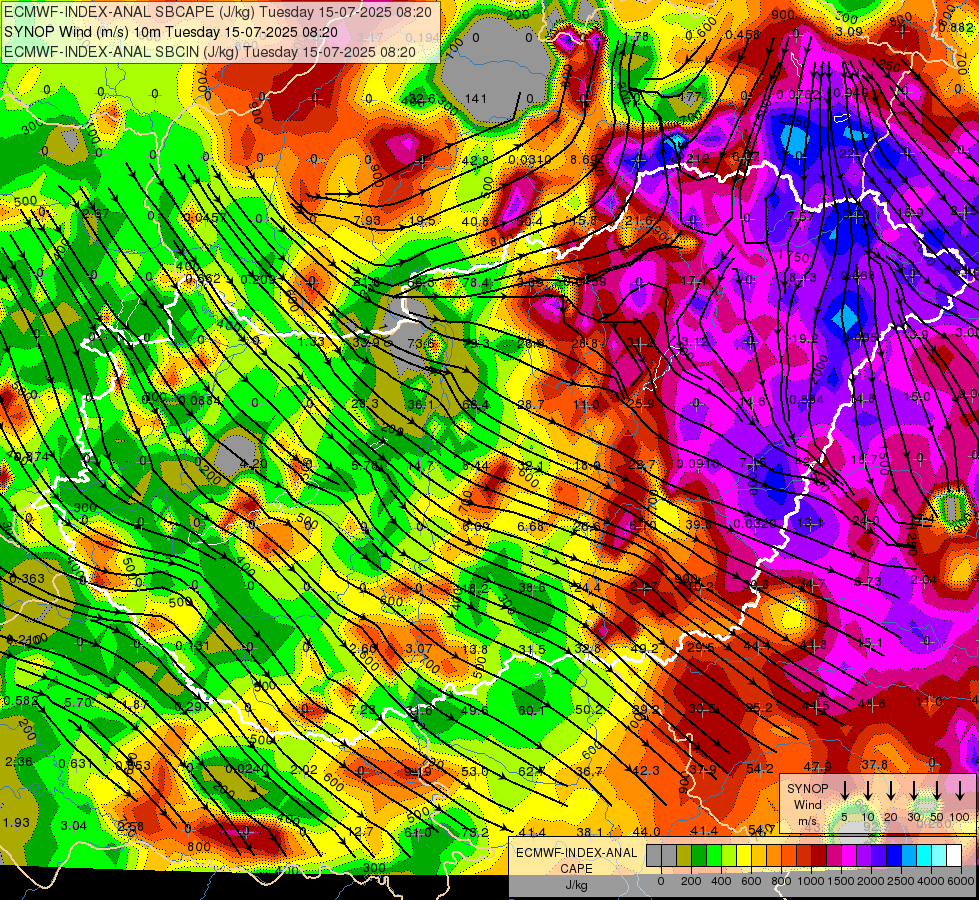Image resolution: width=979 pixels, height=900 pixels.
Task: Click the '0.363' value on the map
Action: [x=27, y=578]
